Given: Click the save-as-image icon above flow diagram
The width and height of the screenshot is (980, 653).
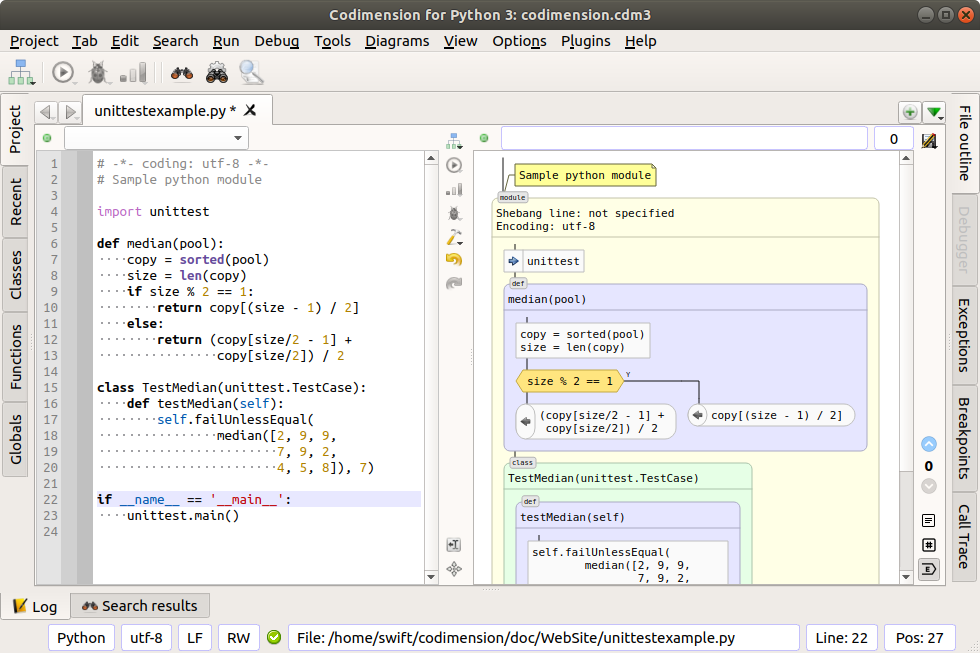Looking at the screenshot, I should pos(929,139).
